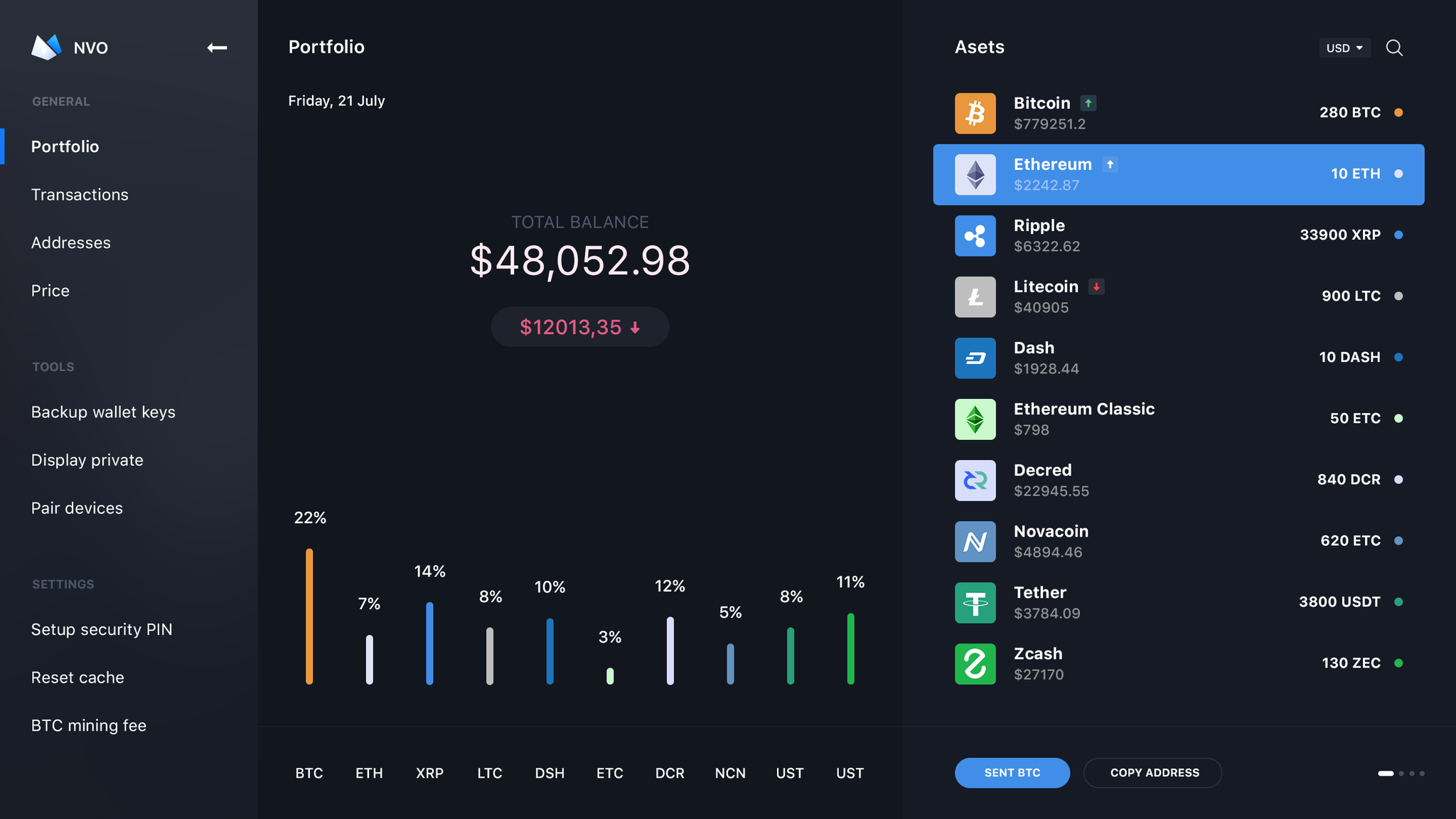This screenshot has width=1456, height=819.
Task: Click the Novacoin coin icon
Action: (975, 541)
